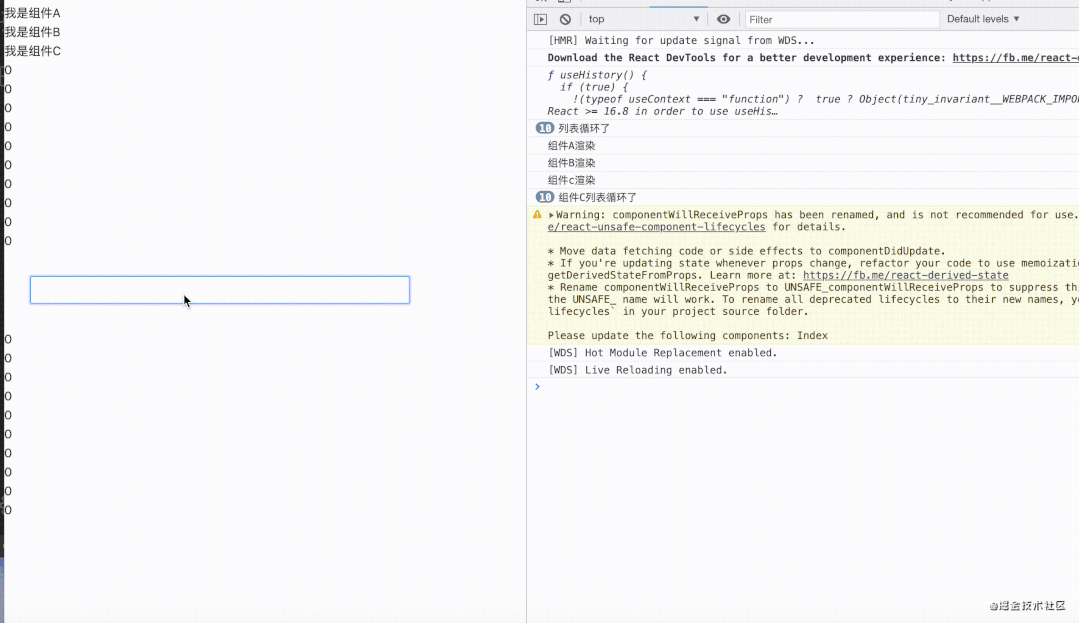The image size is (1079, 623).
Task: Clear the console with the ban icon
Action: point(565,19)
